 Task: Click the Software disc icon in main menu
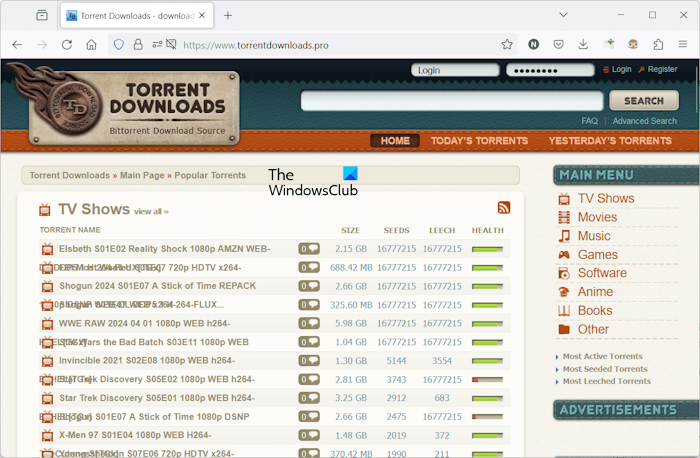(564, 273)
